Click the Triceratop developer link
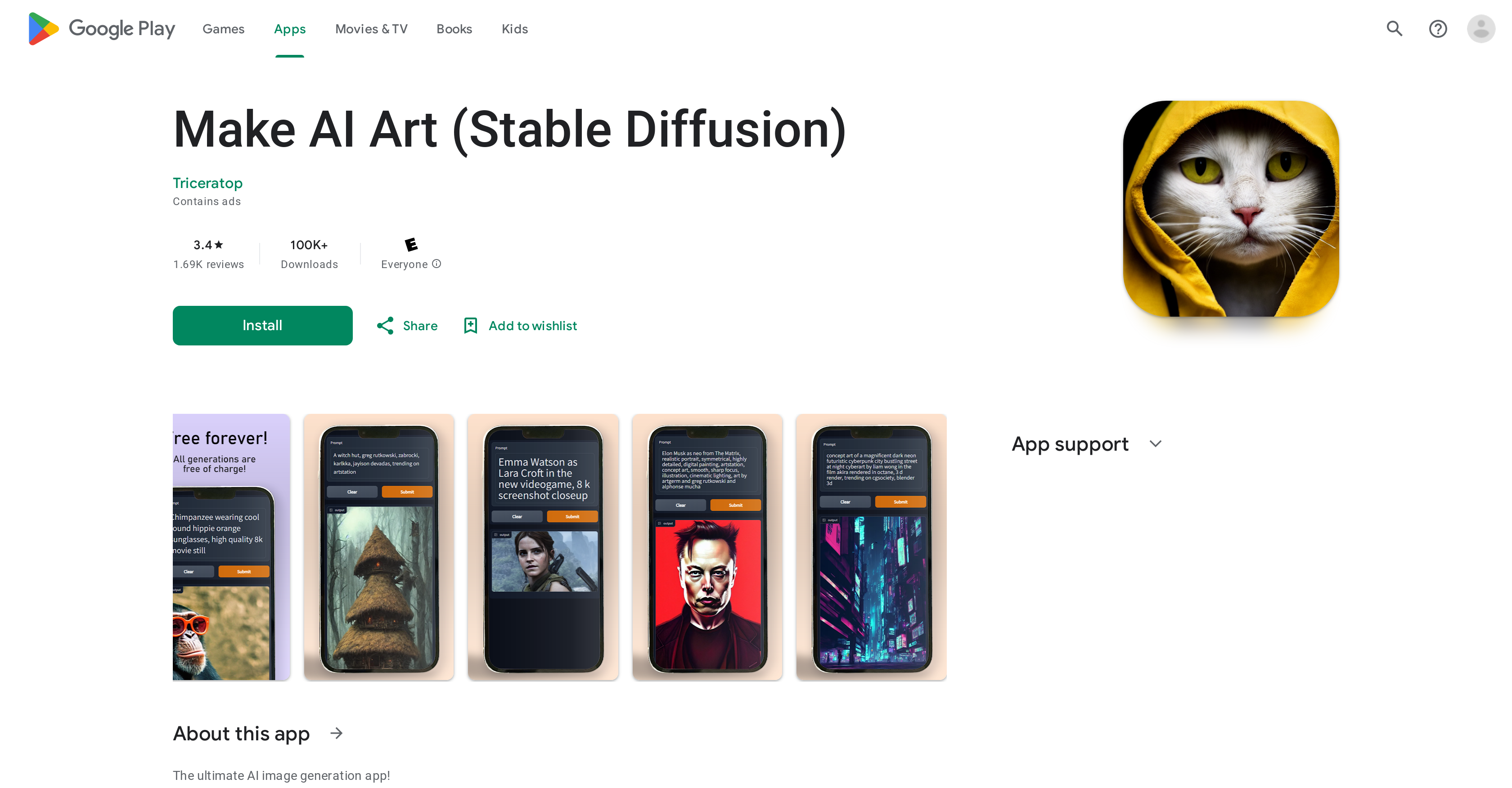Screen dimensions: 1512x788 (x=207, y=182)
